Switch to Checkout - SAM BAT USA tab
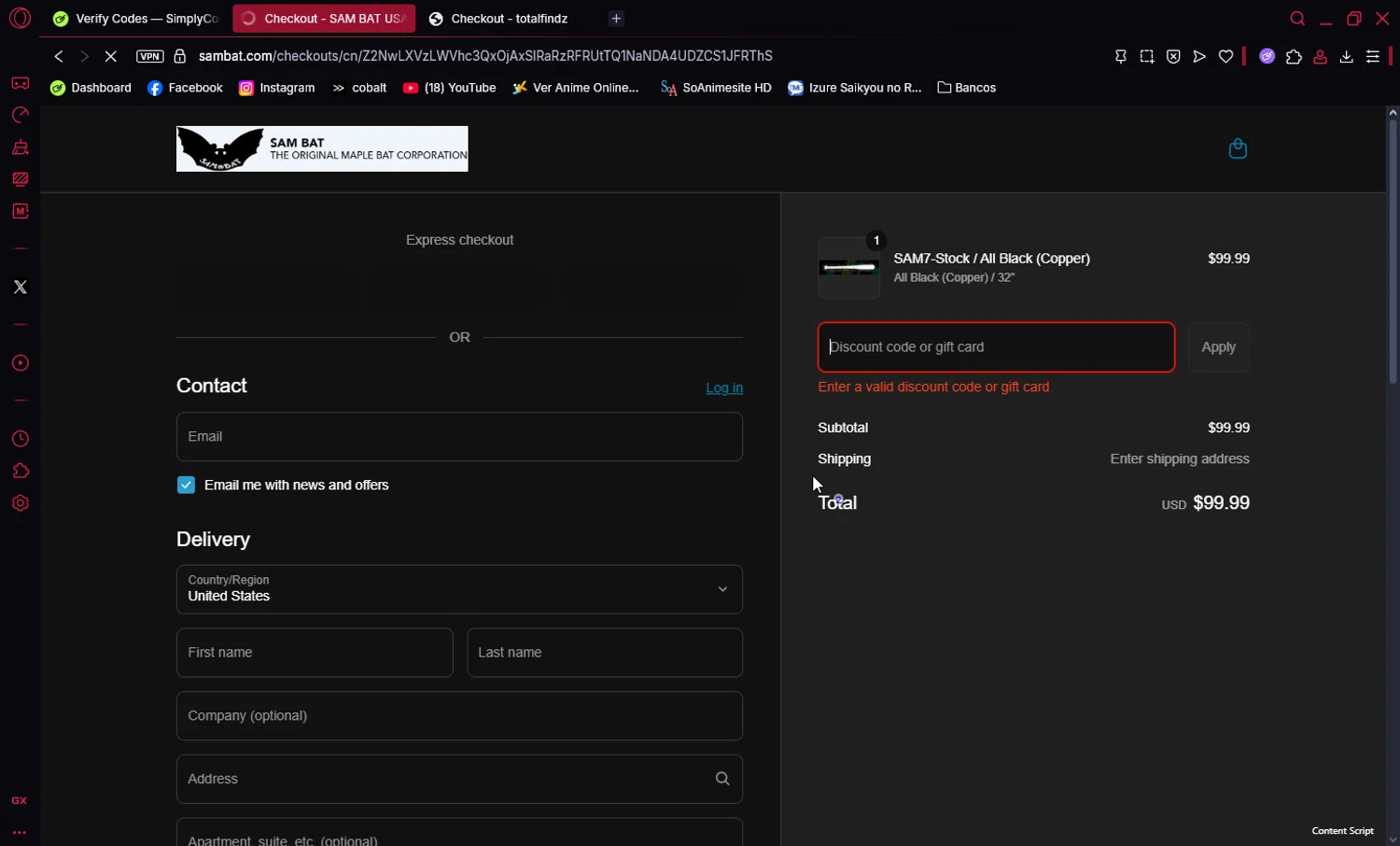The width and height of the screenshot is (1400, 846). 324,19
